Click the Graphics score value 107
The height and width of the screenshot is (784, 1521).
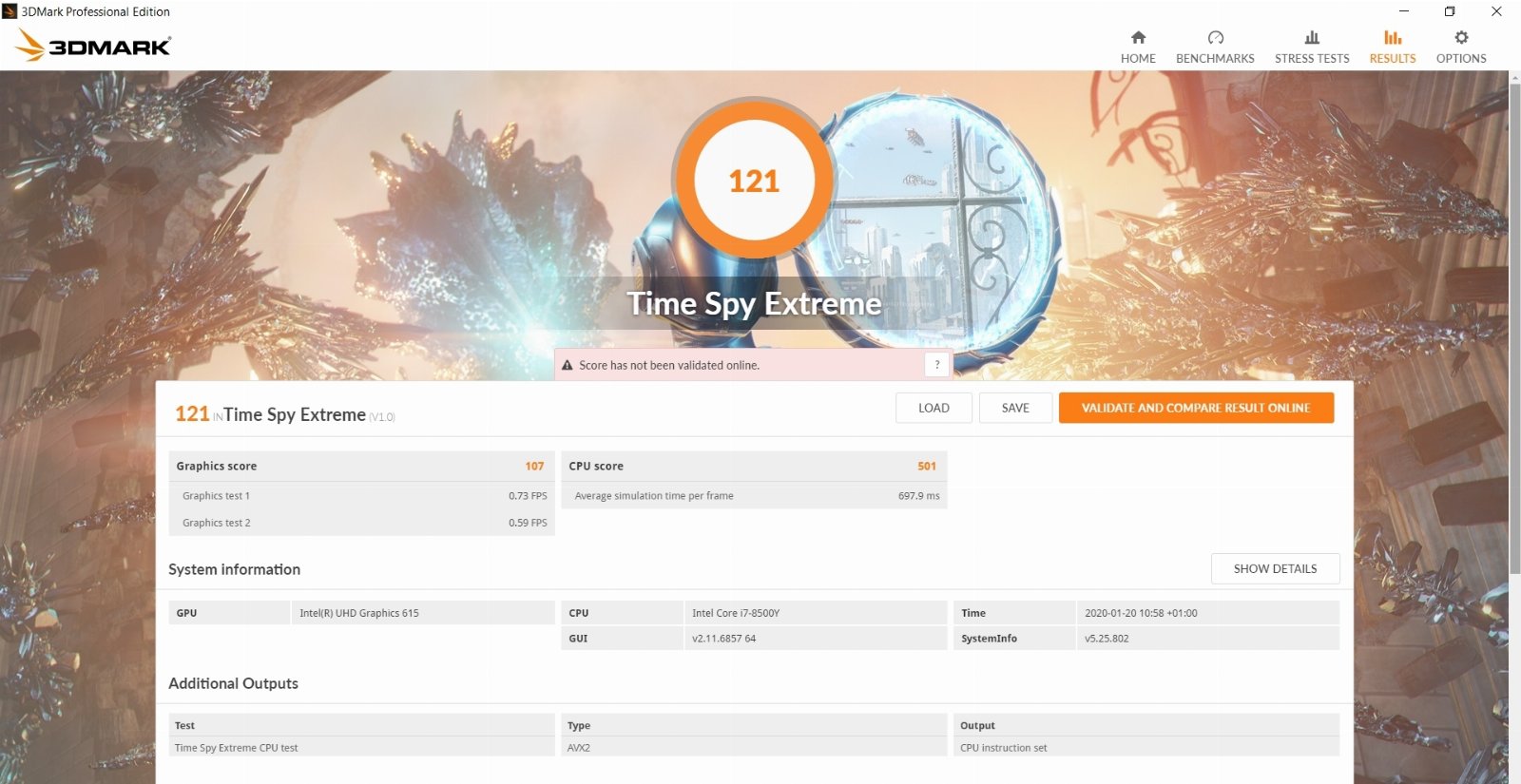534,466
